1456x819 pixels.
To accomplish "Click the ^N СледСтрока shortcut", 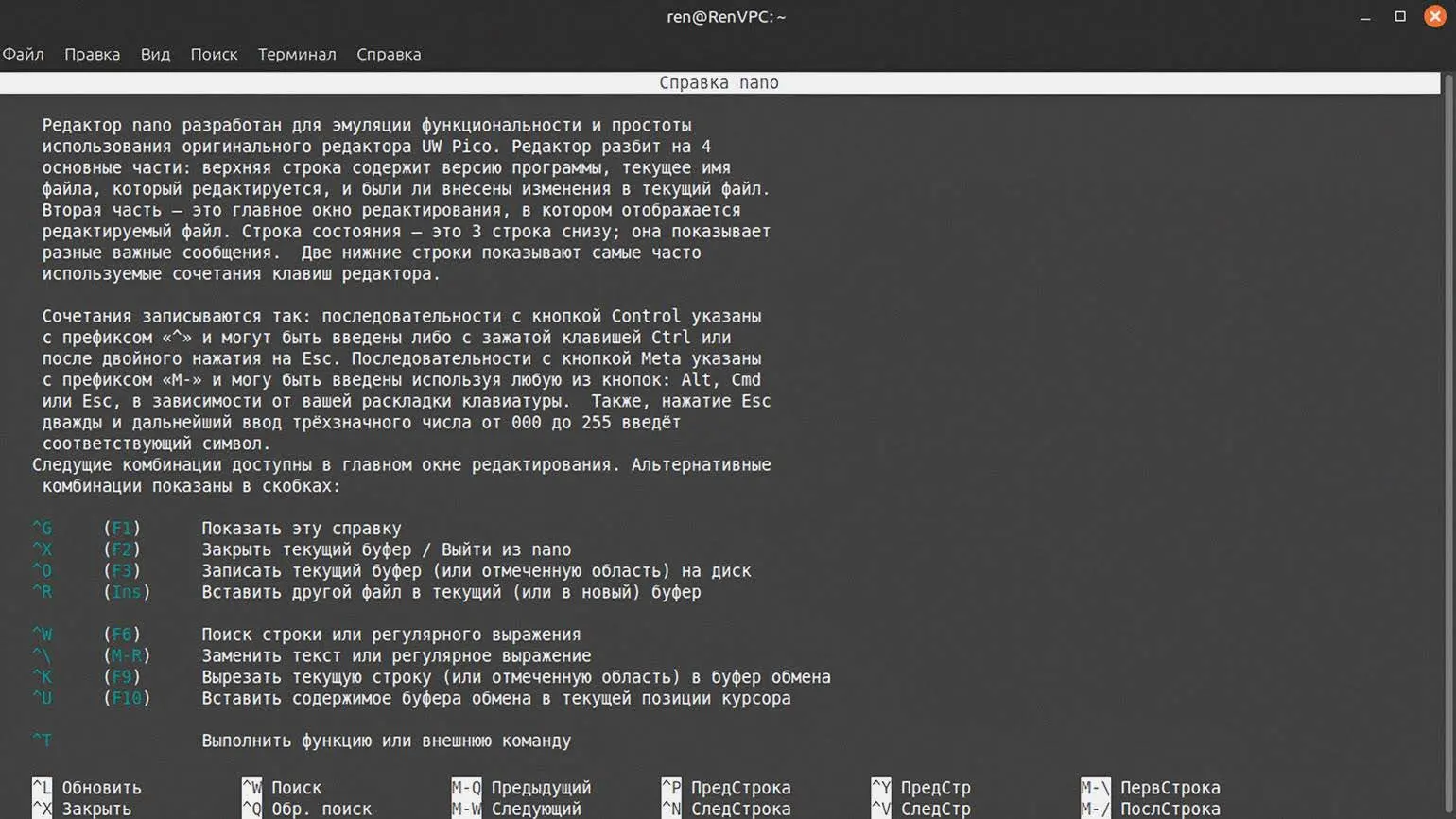I will pyautogui.click(x=726, y=810).
